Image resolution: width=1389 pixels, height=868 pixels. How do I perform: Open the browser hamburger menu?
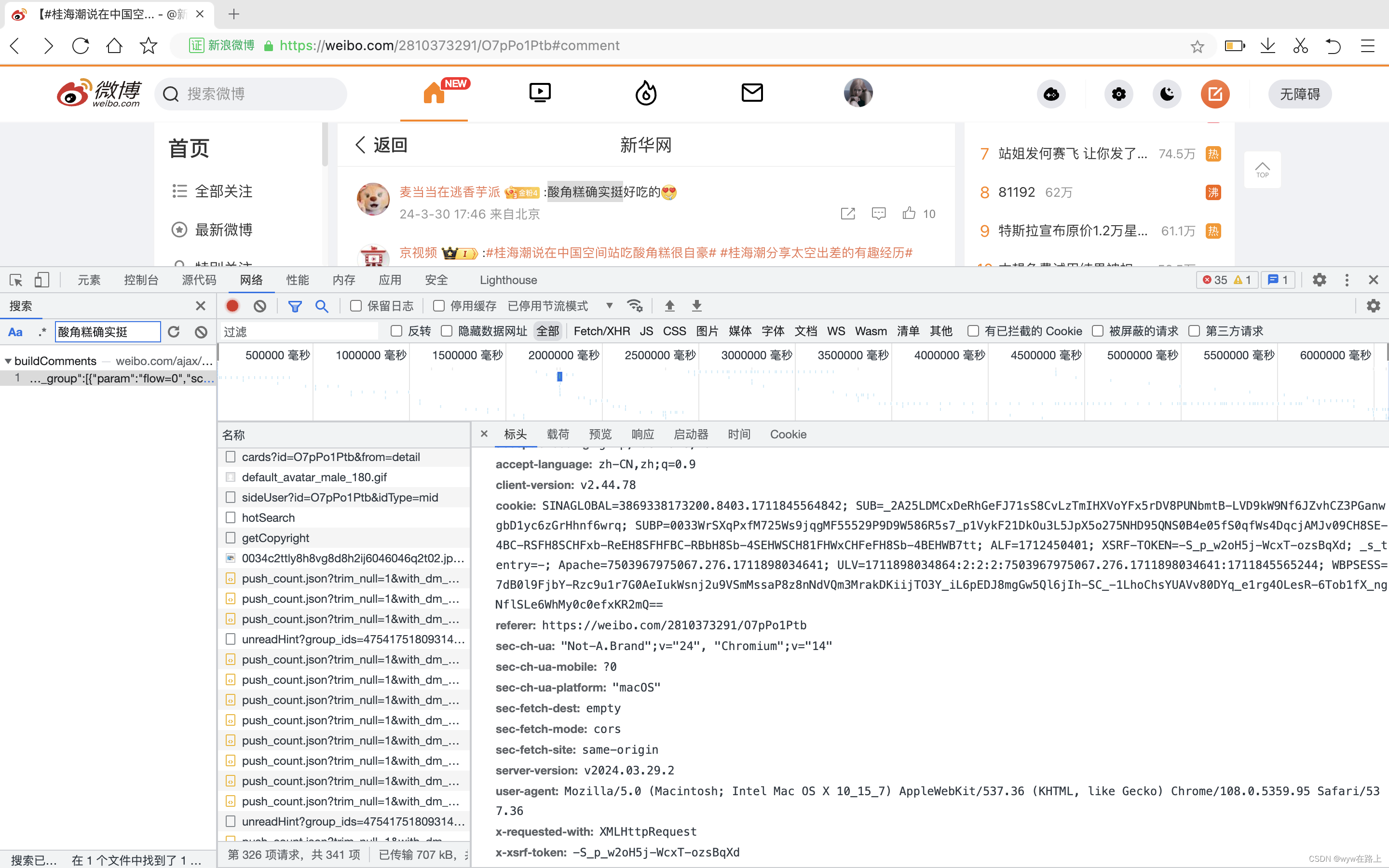click(1368, 46)
